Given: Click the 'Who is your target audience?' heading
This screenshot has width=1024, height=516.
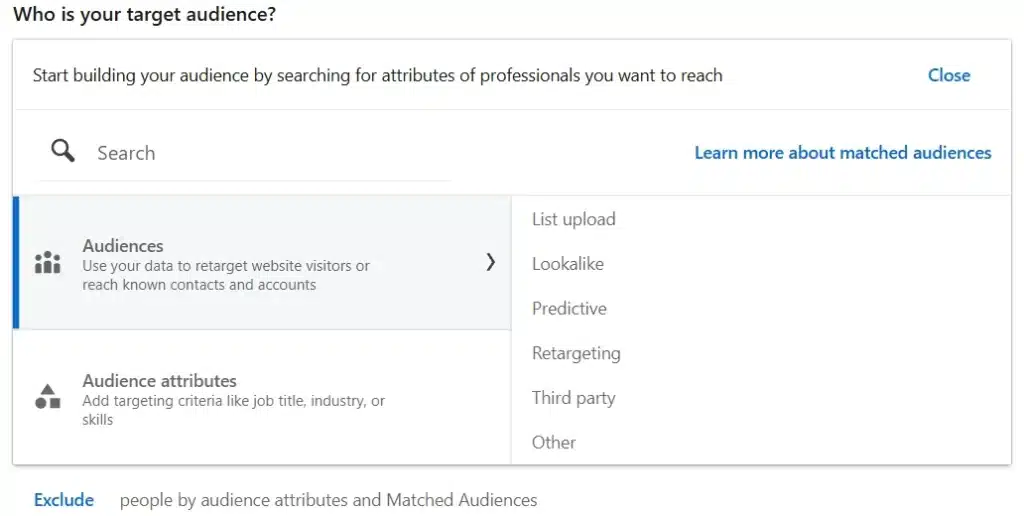Looking at the screenshot, I should coord(144,14).
